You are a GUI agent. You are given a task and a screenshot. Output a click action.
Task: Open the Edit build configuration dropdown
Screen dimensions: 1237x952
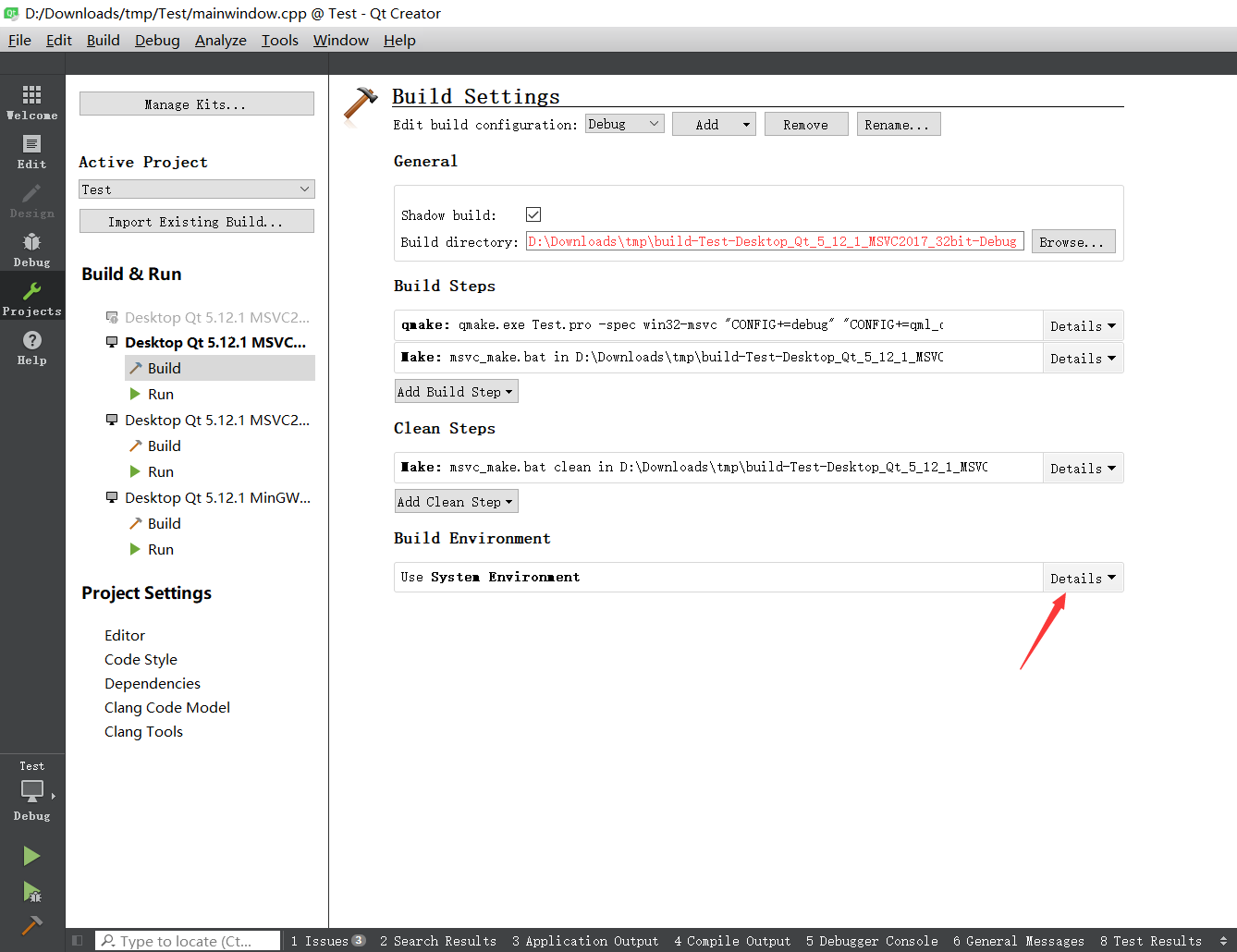(625, 124)
